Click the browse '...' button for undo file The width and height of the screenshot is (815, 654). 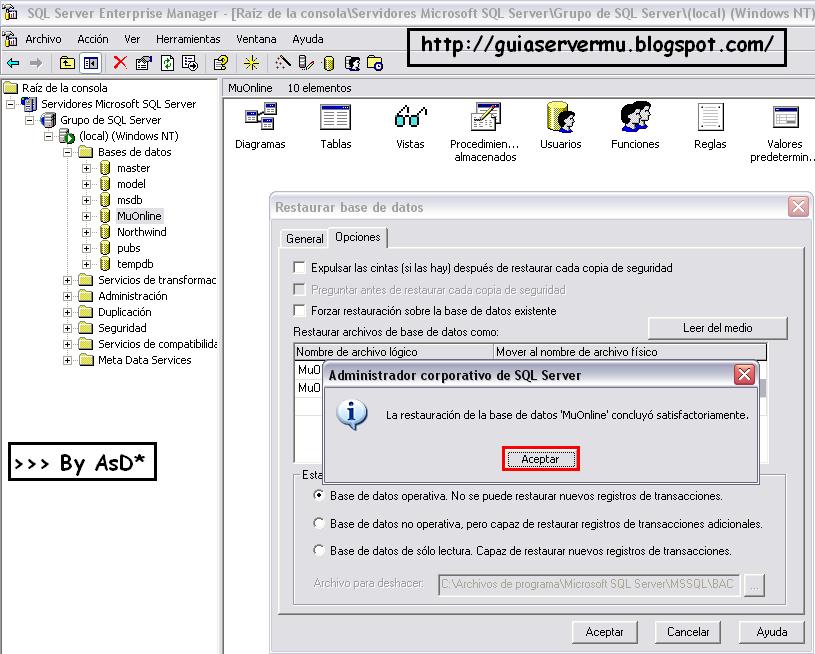click(x=754, y=585)
